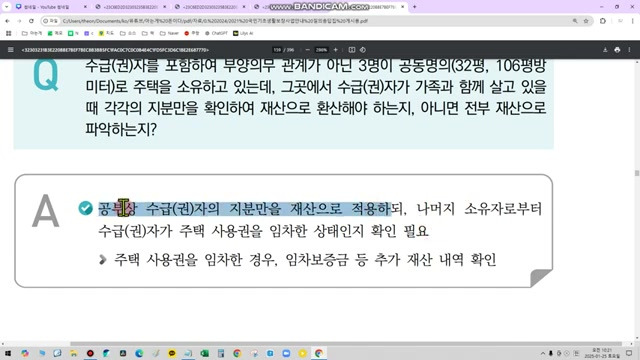Open the PDF viewer sidebar menu
Image resolution: width=640 pixels, height=360 pixels.
point(11,50)
